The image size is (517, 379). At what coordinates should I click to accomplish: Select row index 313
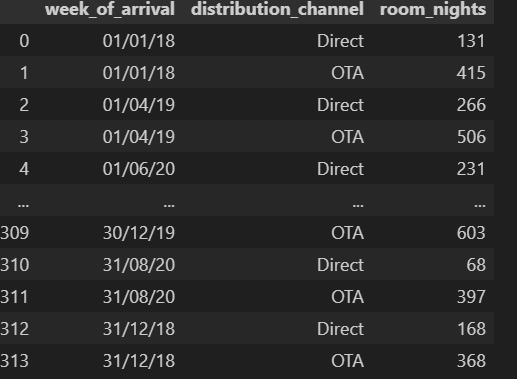click(15, 361)
